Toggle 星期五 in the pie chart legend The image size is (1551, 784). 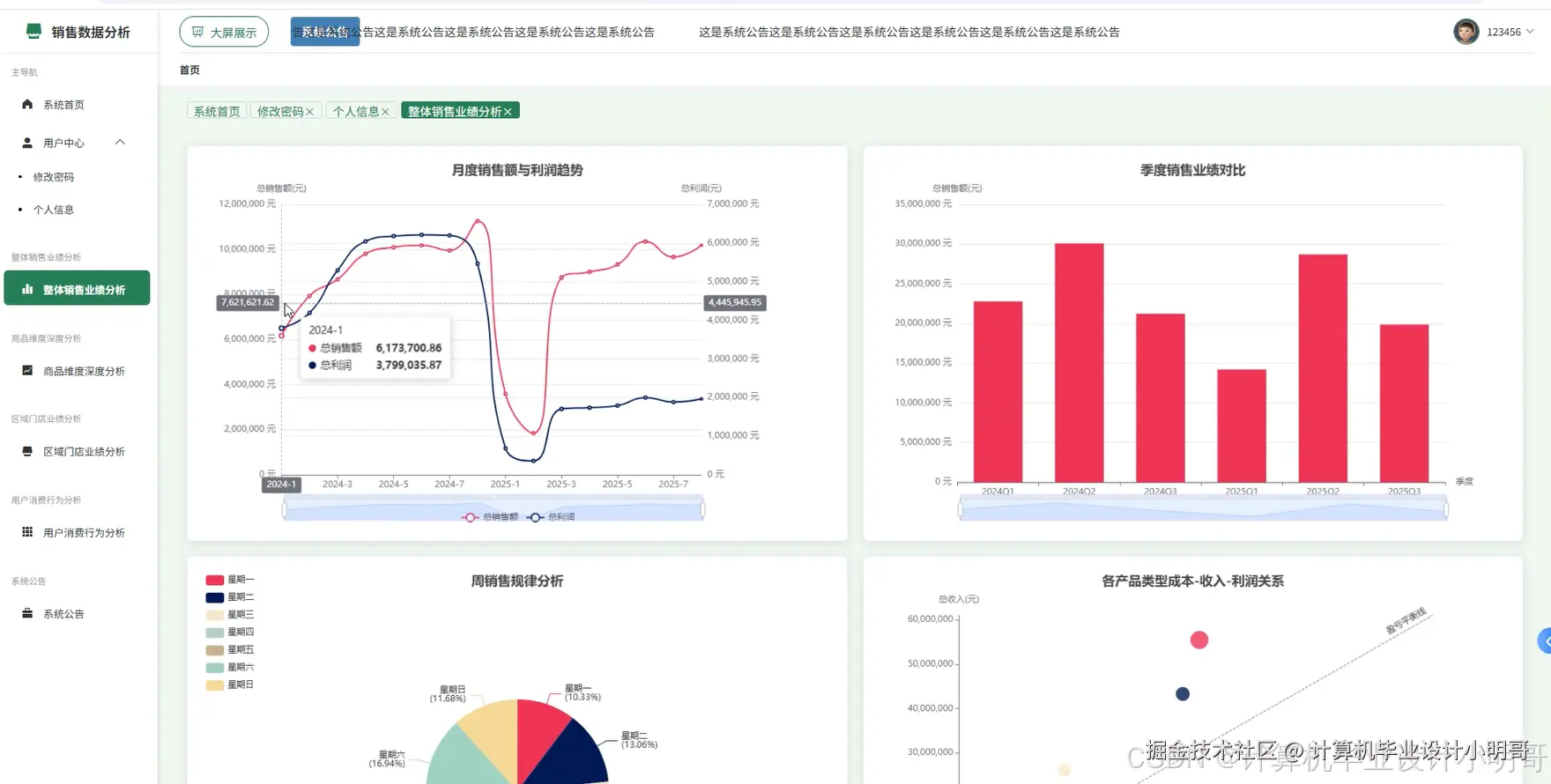coord(229,650)
